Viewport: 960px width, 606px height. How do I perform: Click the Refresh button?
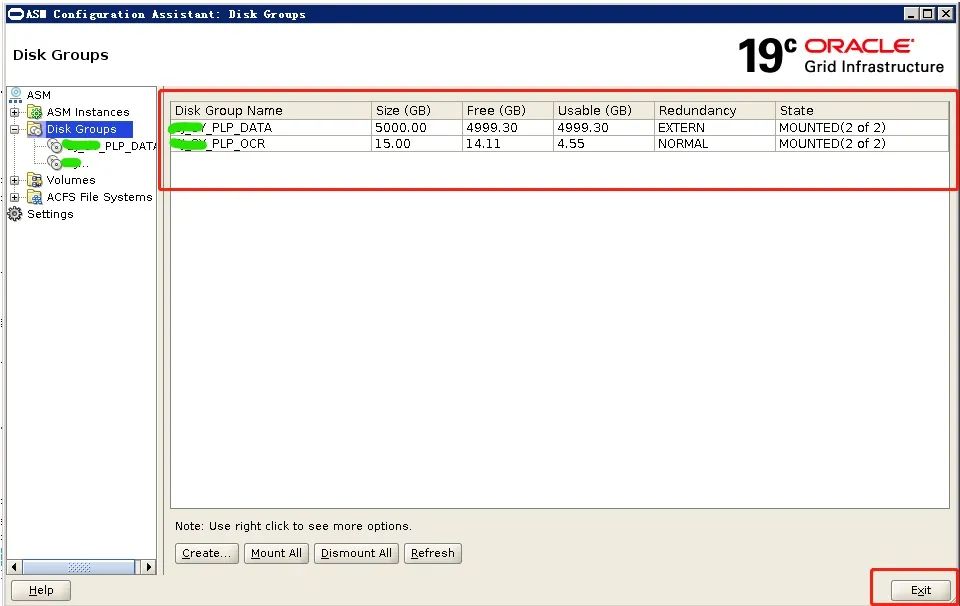433,553
